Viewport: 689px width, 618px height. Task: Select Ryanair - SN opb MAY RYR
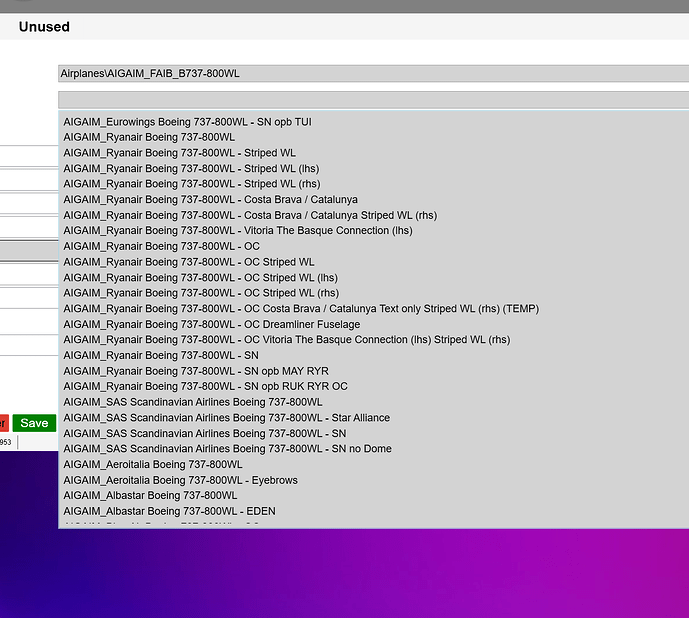196,371
